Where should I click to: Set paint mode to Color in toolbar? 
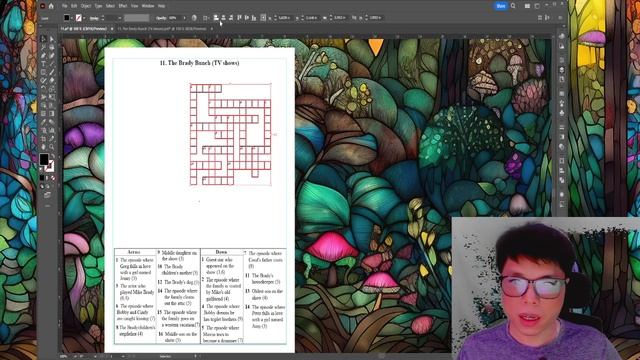(42, 178)
